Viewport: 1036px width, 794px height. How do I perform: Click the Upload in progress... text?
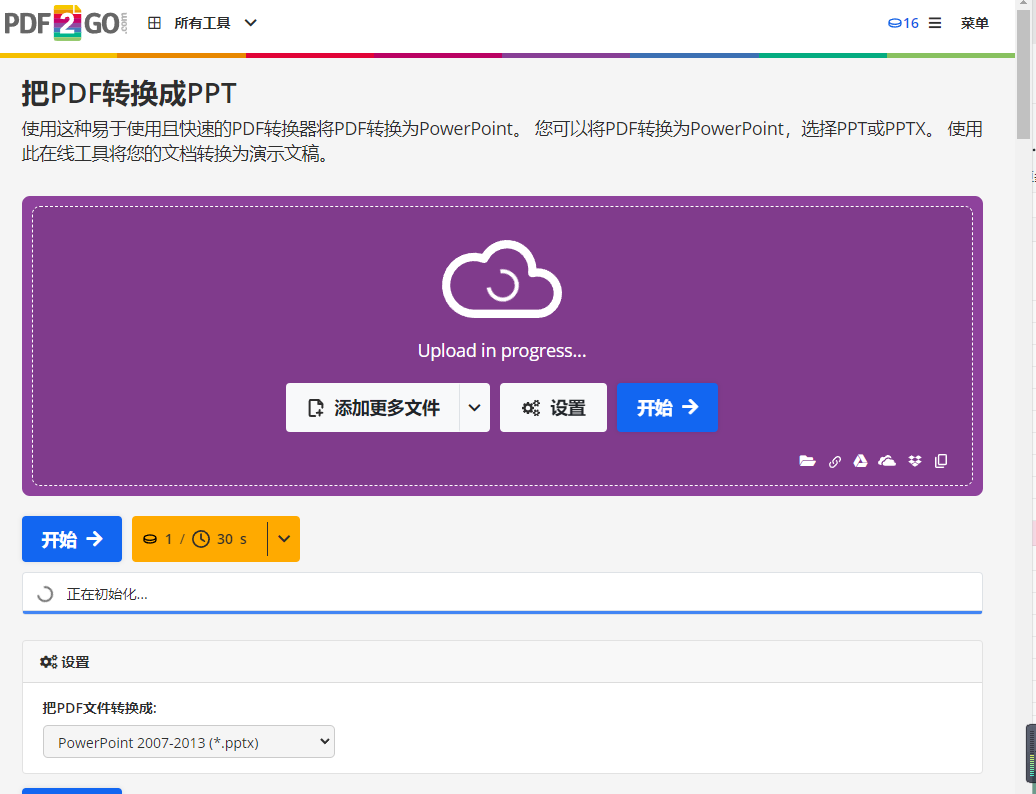tap(501, 351)
